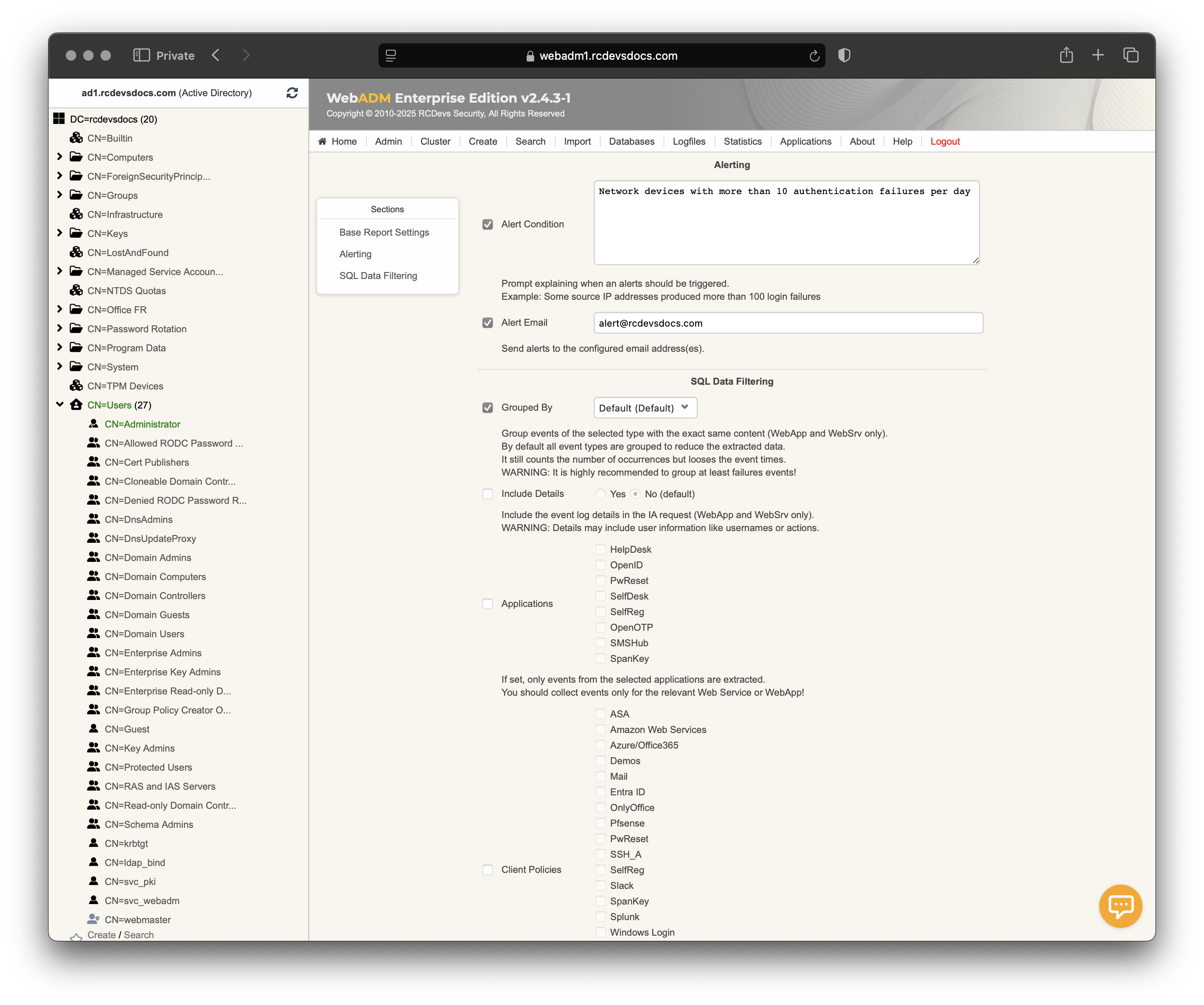Show tab overview icon
This screenshot has height=1005, width=1204.
coord(1131,55)
